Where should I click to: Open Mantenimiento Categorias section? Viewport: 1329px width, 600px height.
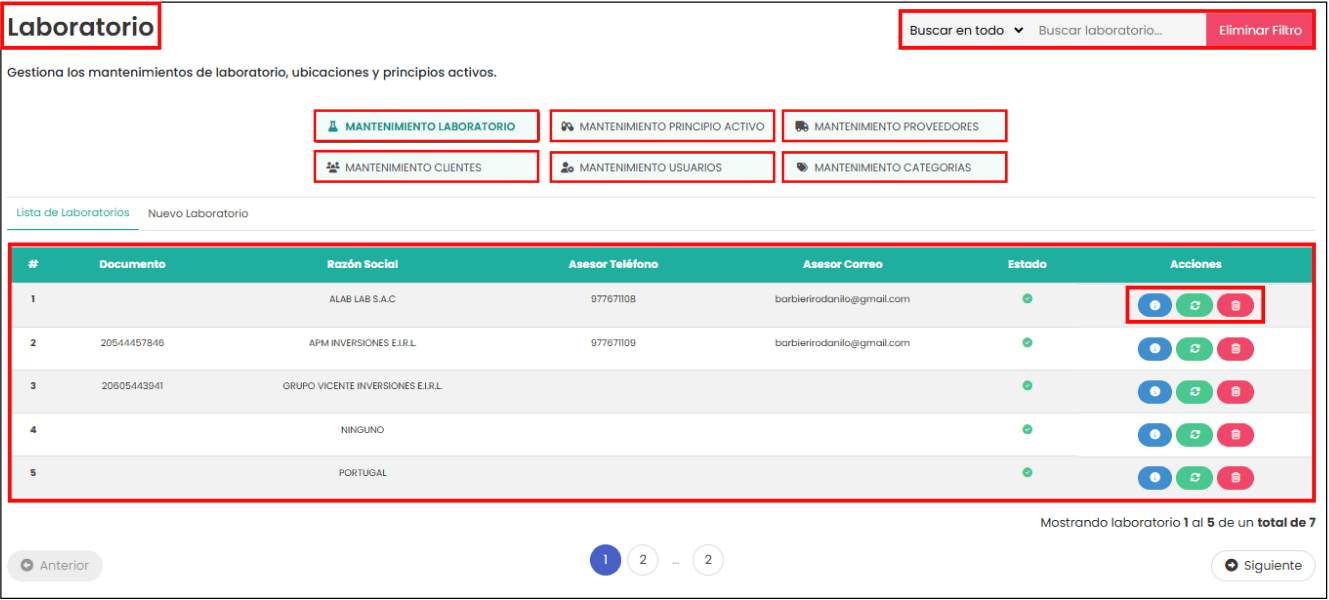coord(894,167)
